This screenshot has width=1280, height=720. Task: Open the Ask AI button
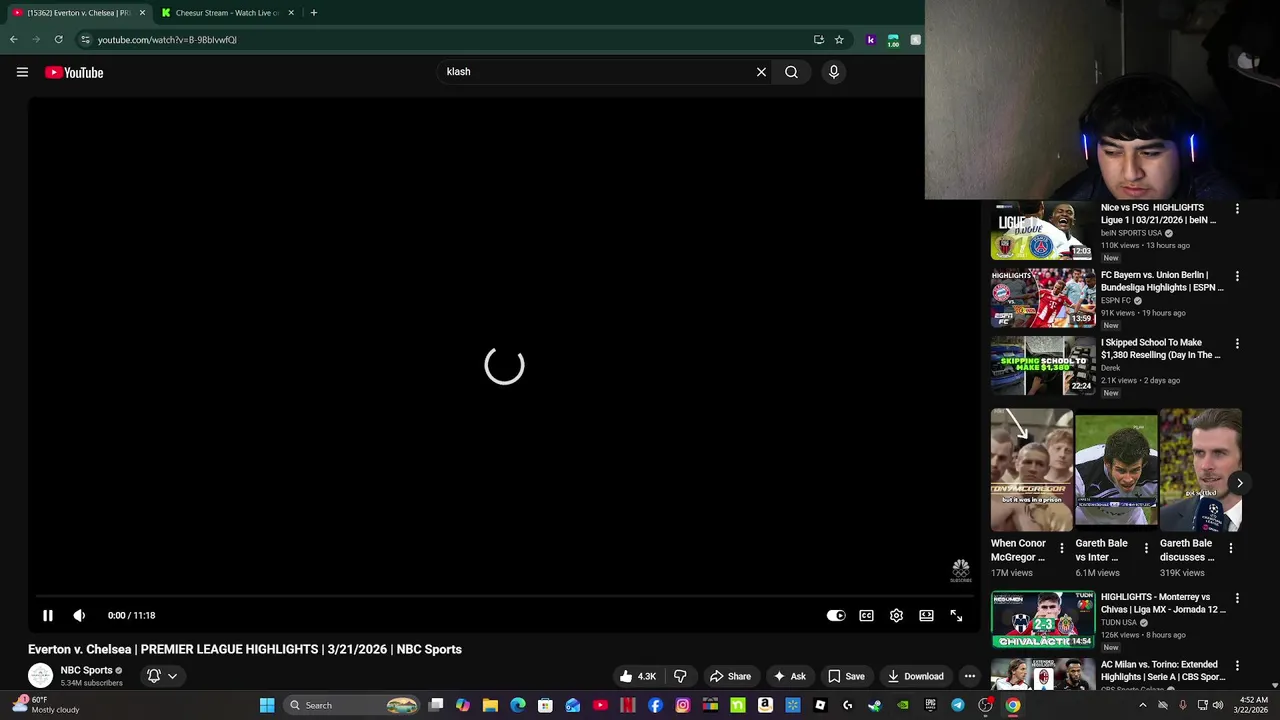789,676
